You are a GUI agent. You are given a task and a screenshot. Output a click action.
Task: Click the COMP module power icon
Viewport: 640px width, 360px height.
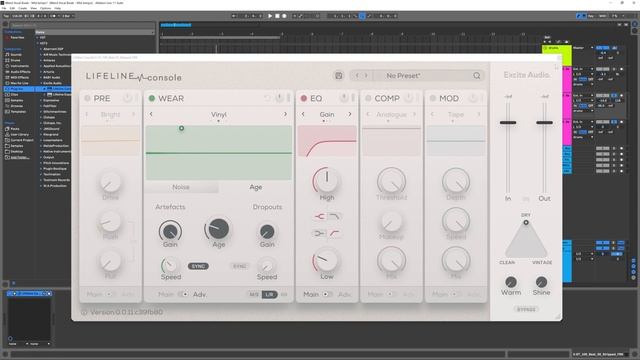(x=409, y=98)
